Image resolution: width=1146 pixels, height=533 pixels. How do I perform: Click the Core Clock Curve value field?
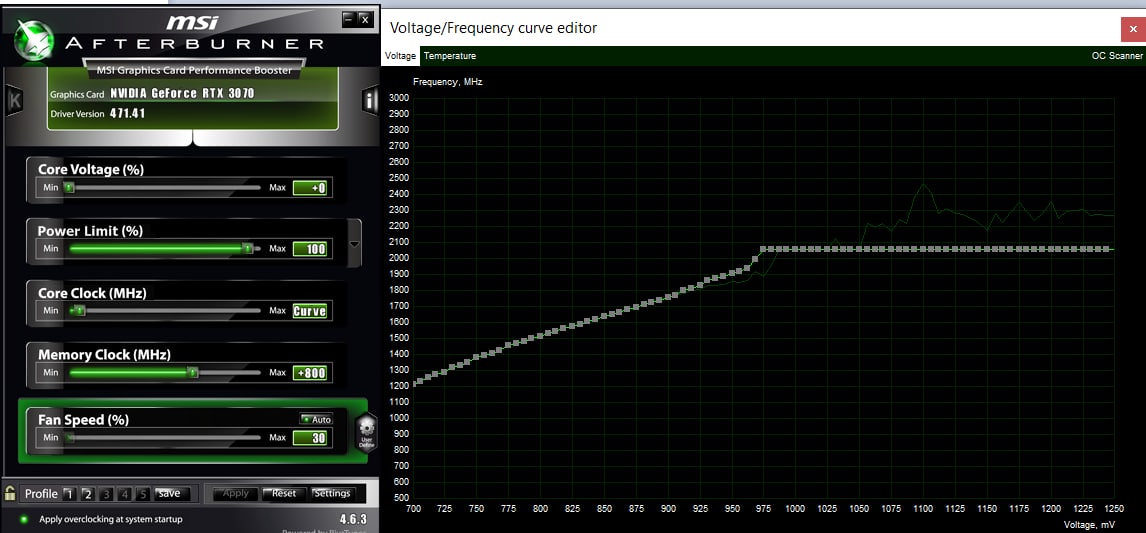(310, 311)
